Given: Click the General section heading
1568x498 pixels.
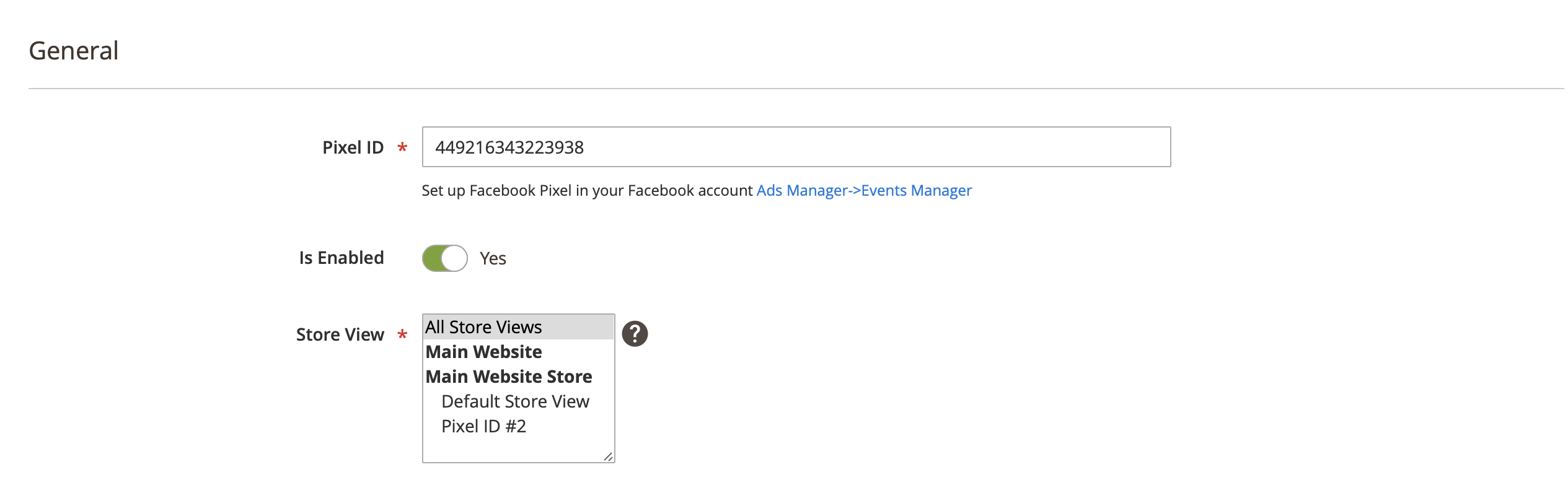Looking at the screenshot, I should pos(73,50).
